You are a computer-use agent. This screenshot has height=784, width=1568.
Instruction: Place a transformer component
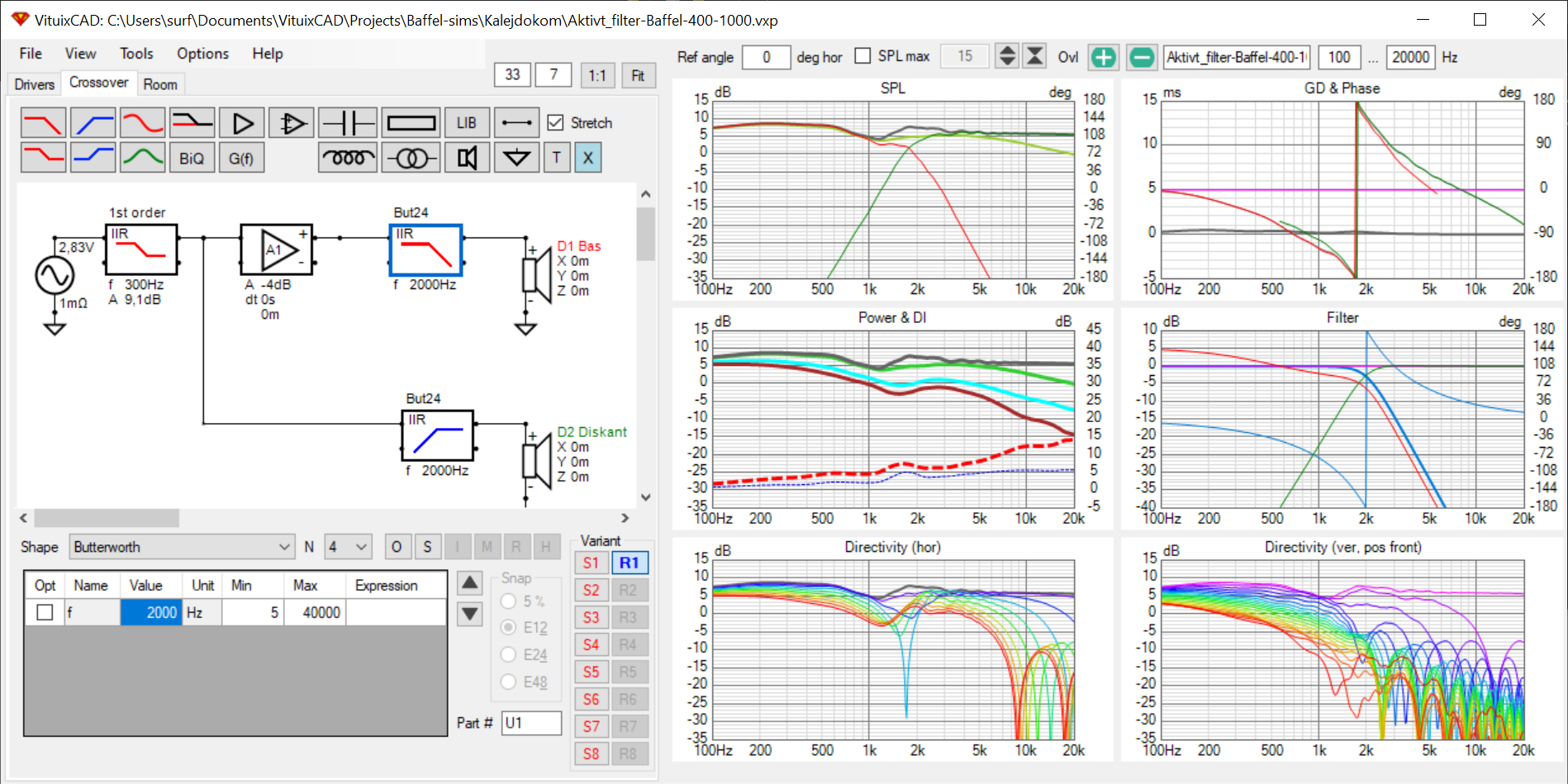[411, 157]
